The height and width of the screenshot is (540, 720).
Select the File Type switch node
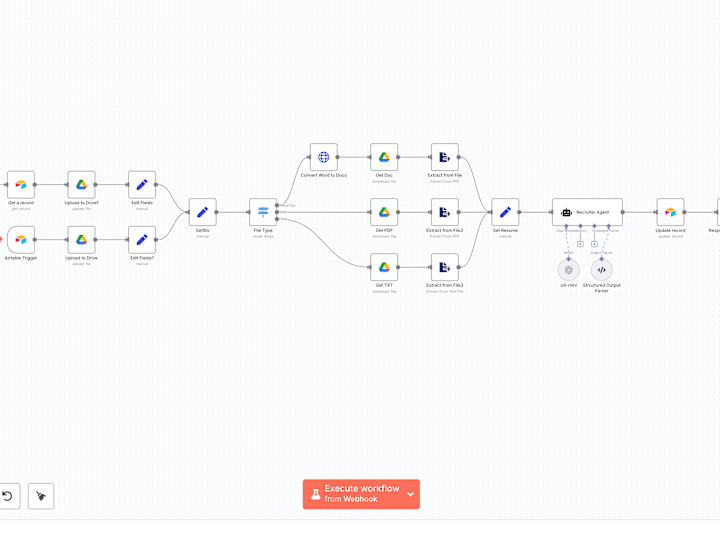[x=263, y=212]
